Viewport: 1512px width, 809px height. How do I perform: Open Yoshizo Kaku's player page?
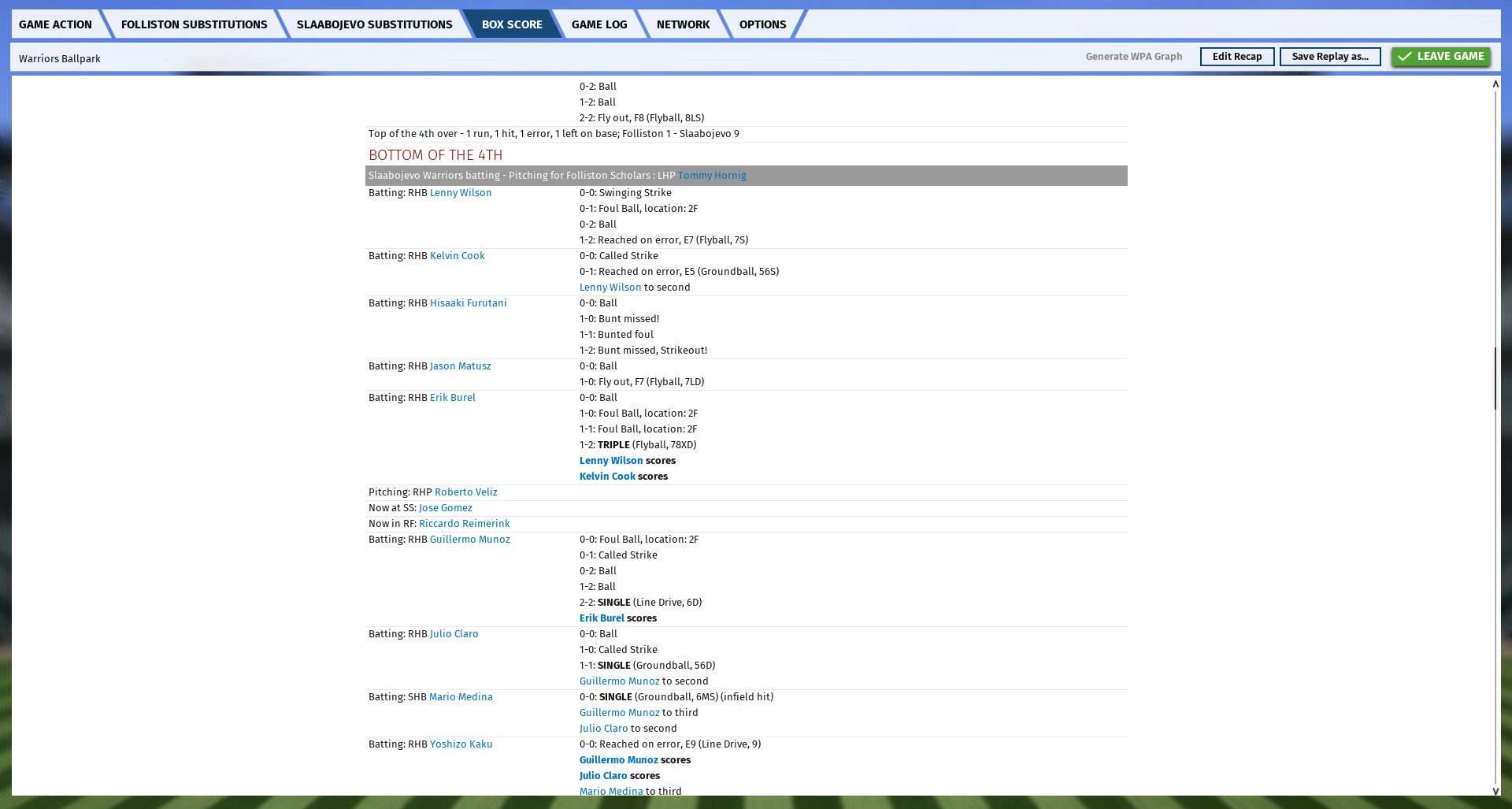(461, 744)
